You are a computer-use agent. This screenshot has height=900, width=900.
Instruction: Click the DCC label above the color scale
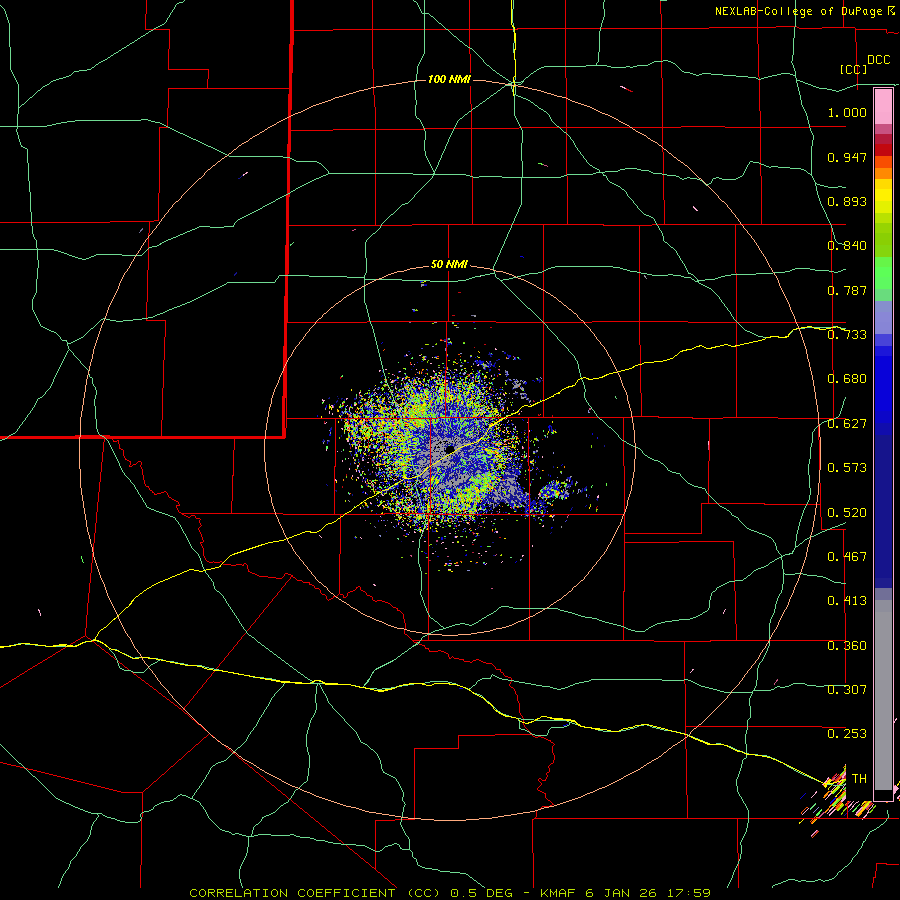click(879, 60)
